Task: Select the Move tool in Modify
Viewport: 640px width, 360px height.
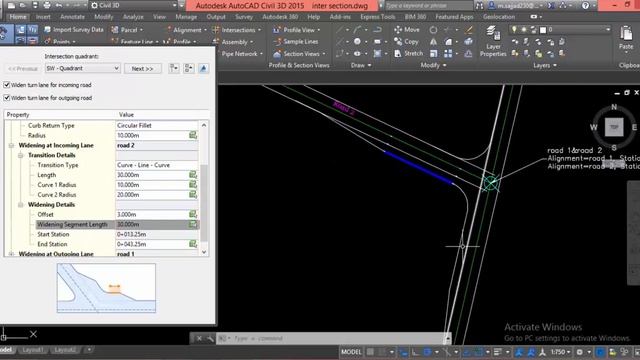Action: click(406, 30)
